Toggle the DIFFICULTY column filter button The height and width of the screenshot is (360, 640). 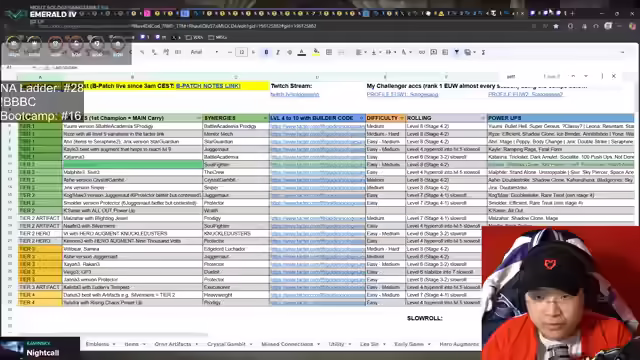point(402,118)
